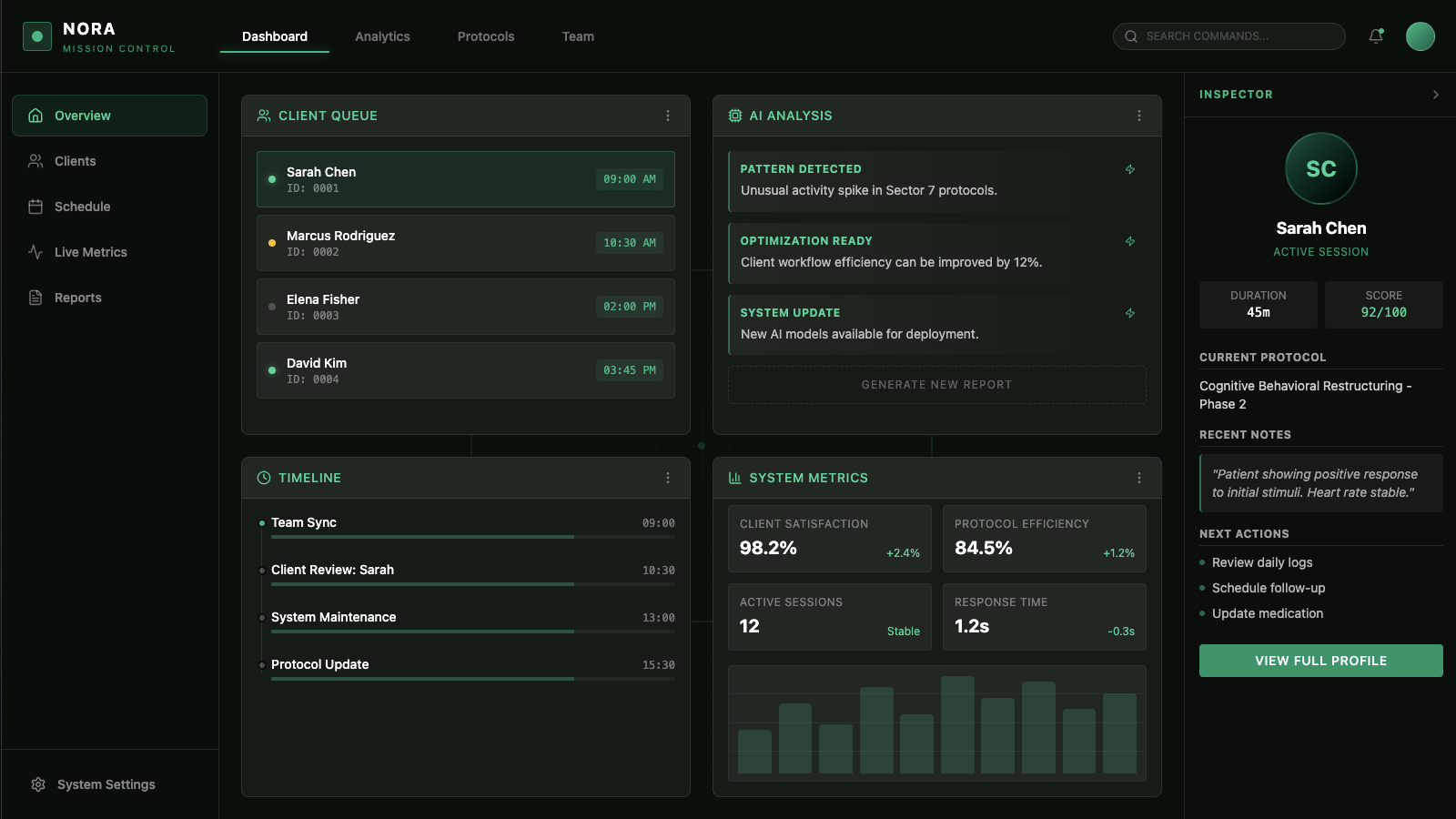Click the notification bell
This screenshot has height=819, width=1456.
1376,35
